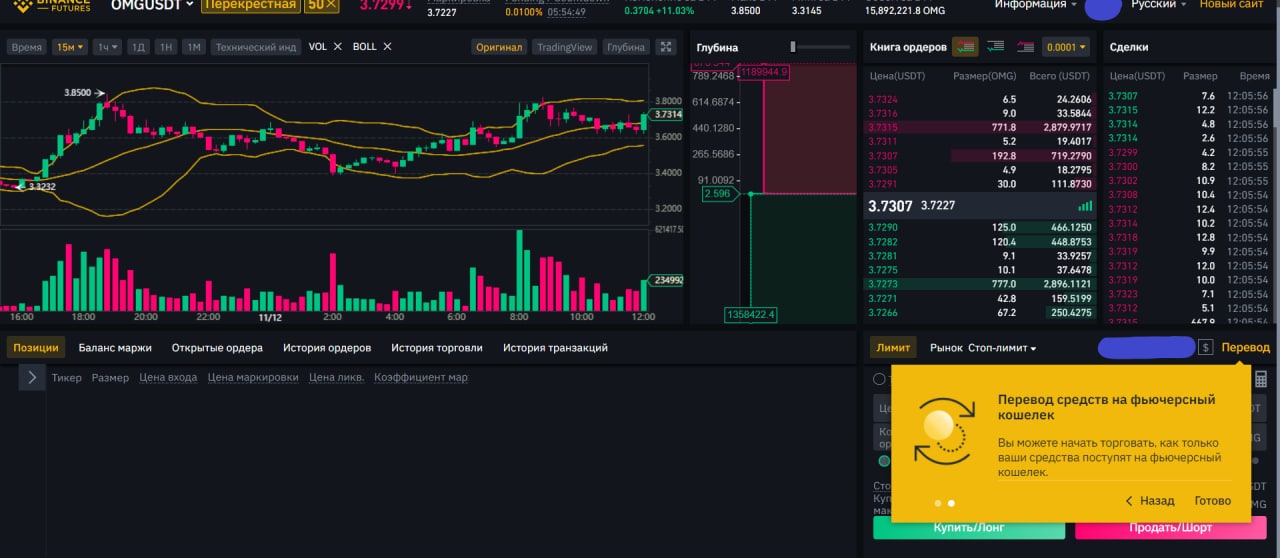1280x558 pixels.
Task: Open the Баланс маржи tab
Action: pyautogui.click(x=115, y=348)
